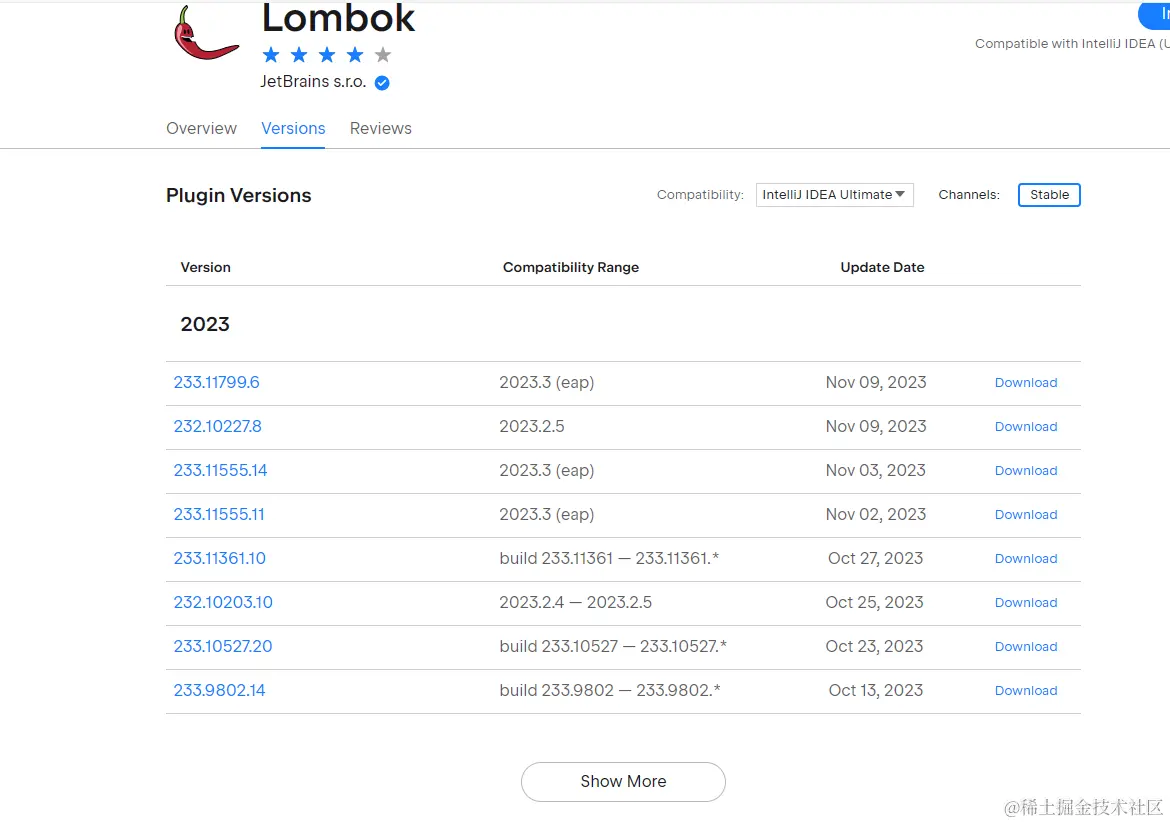Open version 232.10203.10 link
Image resolution: width=1170 pixels, height=824 pixels.
point(223,602)
